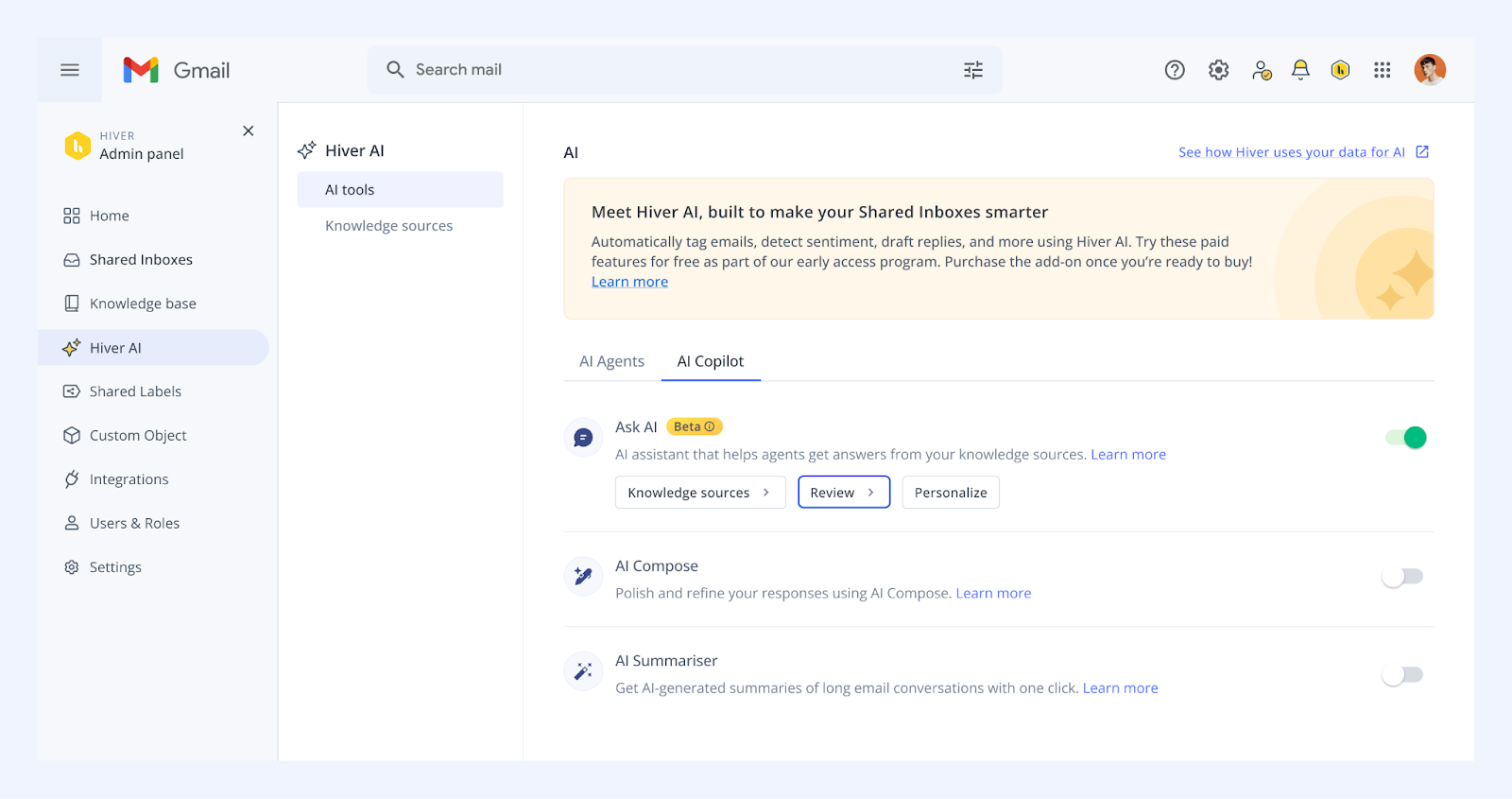Screen dimensions: 1512x799
Task: Open search filter options icon
Action: 973,70
